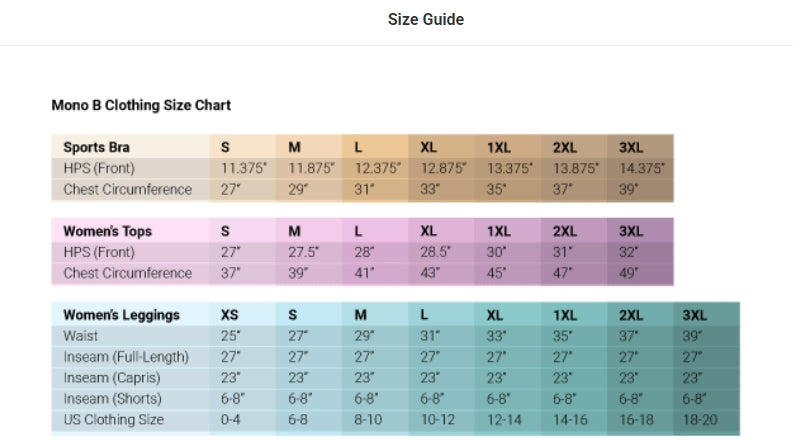
Task: Click the Waist row label
Action: click(80, 336)
